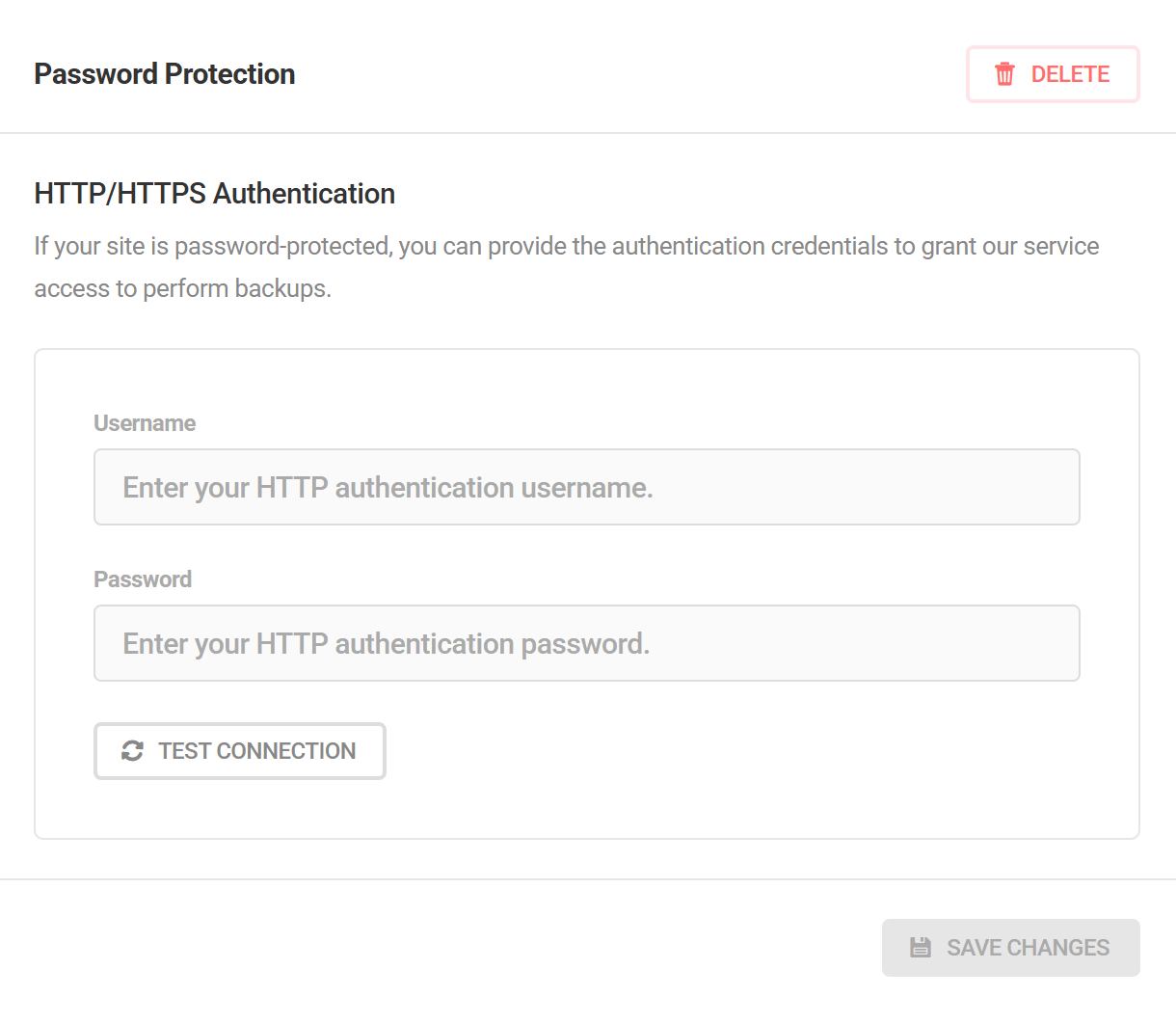Click the DELETE button

[1053, 73]
